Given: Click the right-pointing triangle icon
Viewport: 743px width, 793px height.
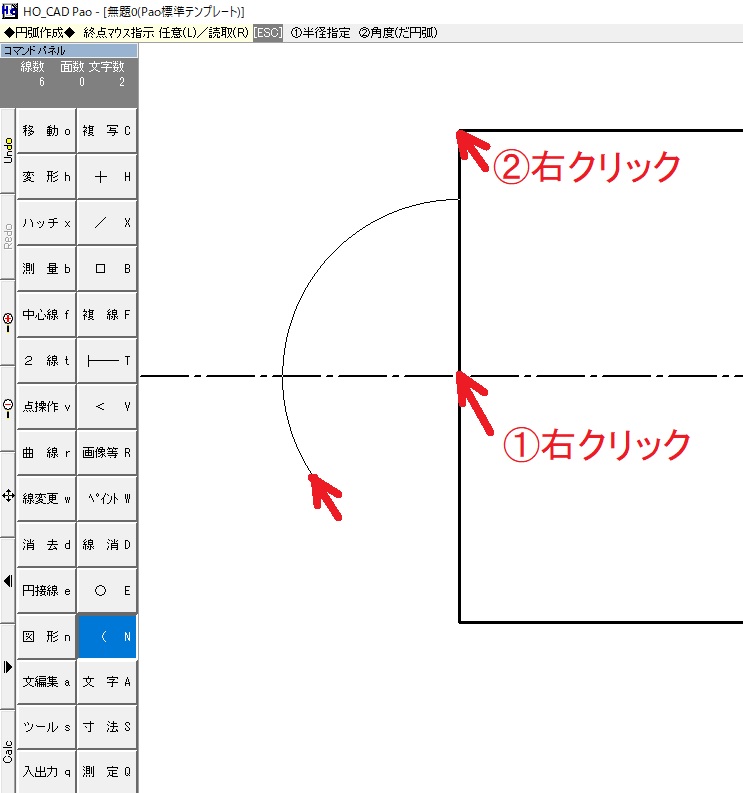Looking at the screenshot, I should [x=8, y=666].
